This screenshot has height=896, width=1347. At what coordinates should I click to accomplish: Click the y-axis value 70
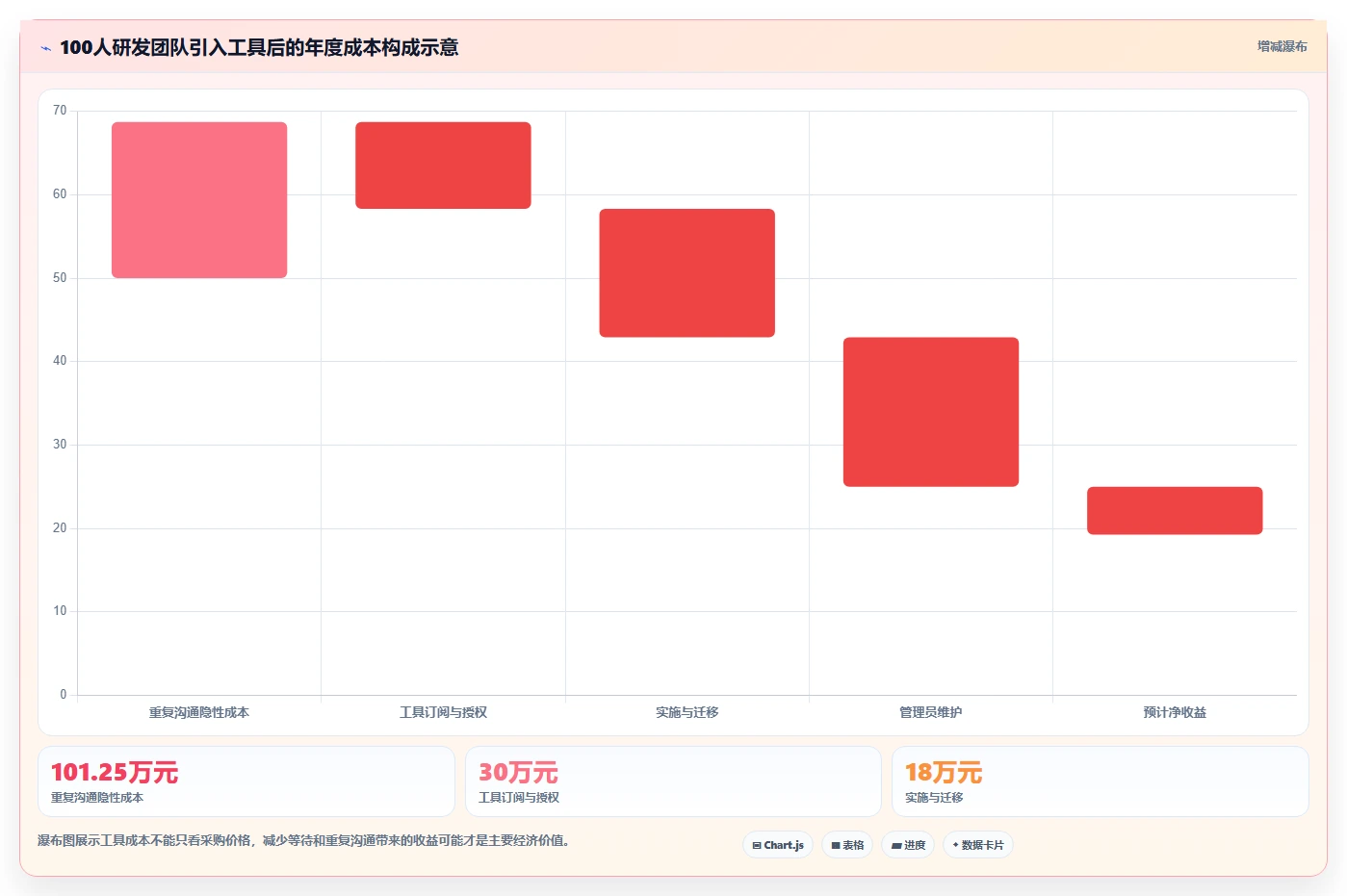[60, 111]
